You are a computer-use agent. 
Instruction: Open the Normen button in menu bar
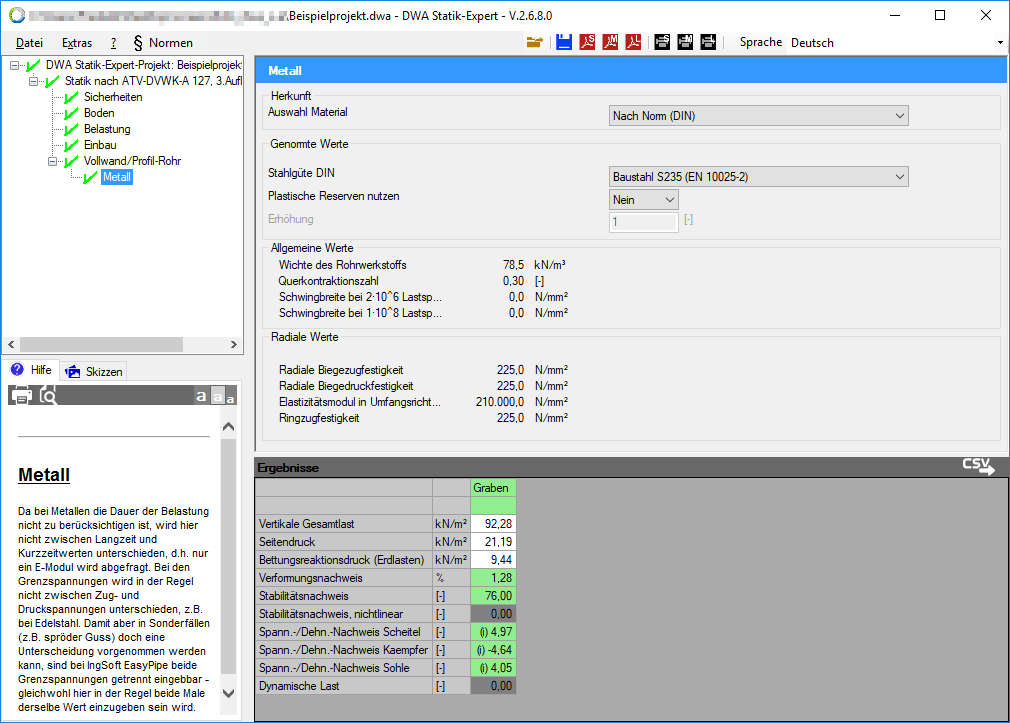tap(163, 43)
